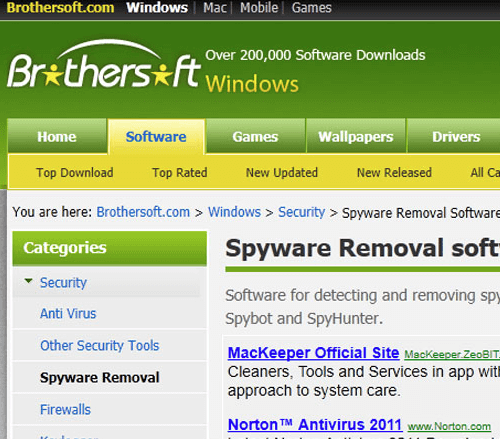The height and width of the screenshot is (439, 500).
Task: Switch to Mobile platform
Action: click(259, 7)
